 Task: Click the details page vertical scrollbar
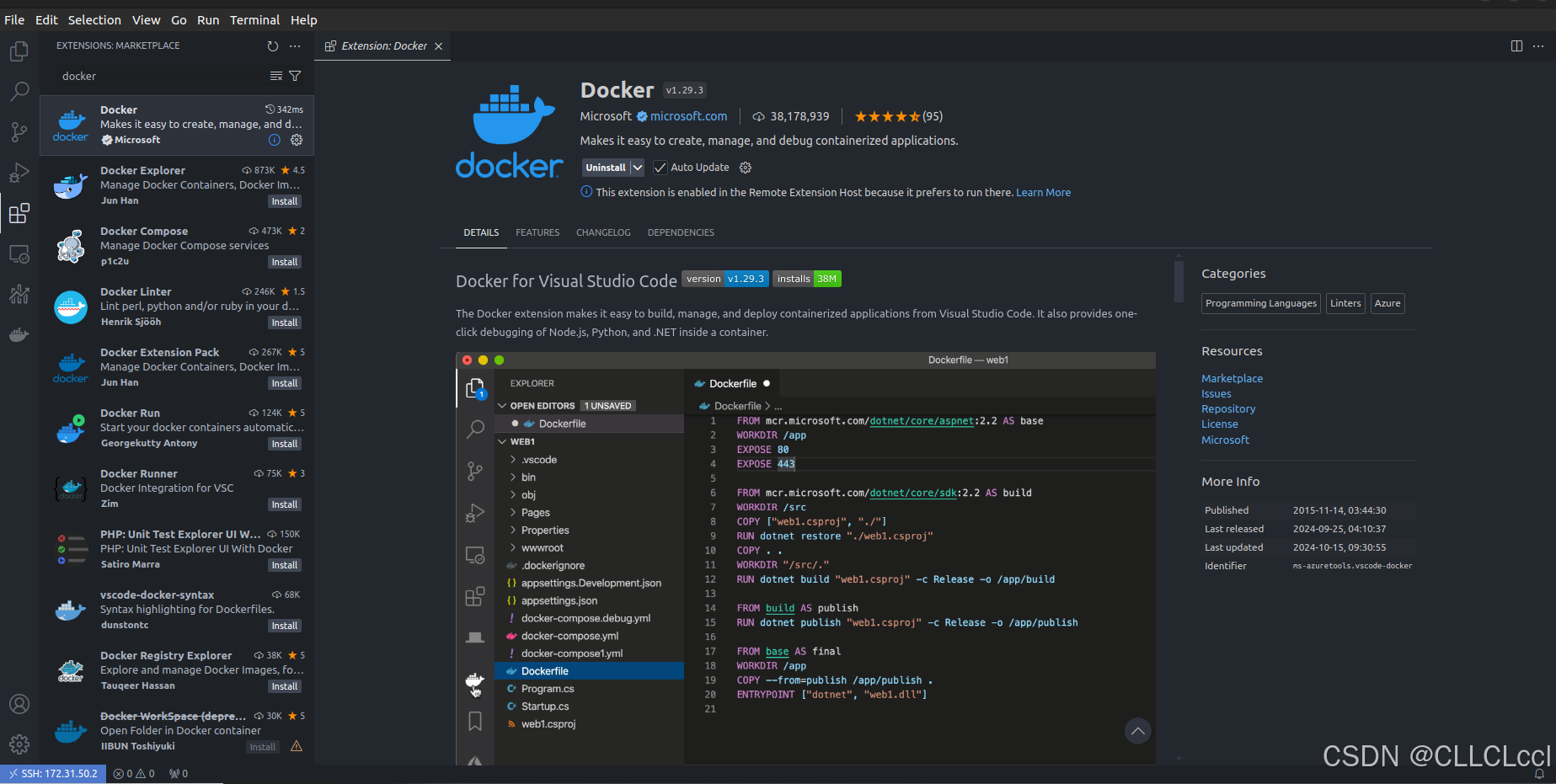[1179, 281]
